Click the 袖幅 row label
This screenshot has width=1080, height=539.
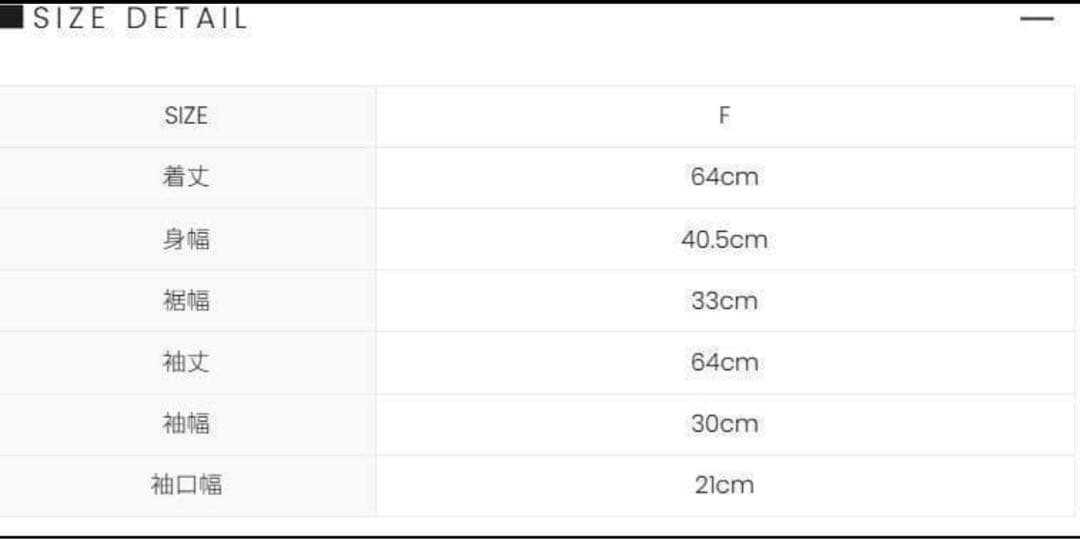point(186,424)
